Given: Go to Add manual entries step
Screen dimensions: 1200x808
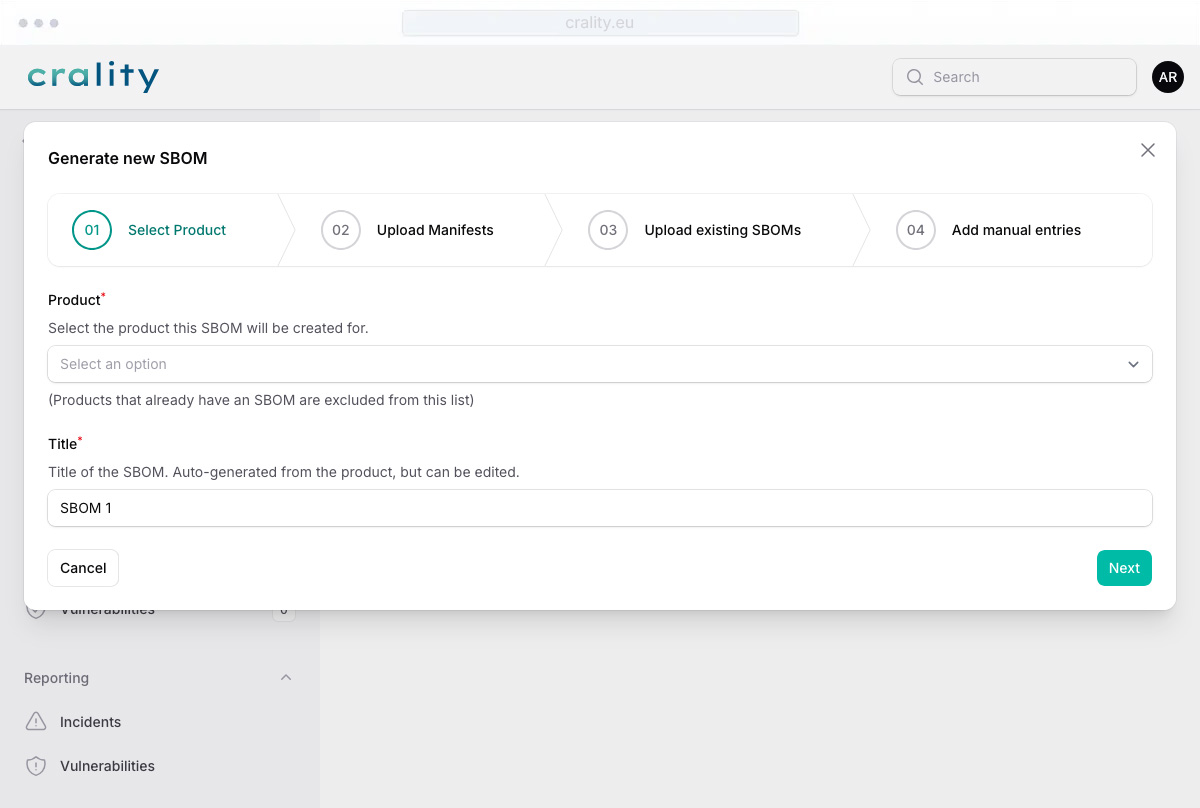Looking at the screenshot, I should (1016, 230).
